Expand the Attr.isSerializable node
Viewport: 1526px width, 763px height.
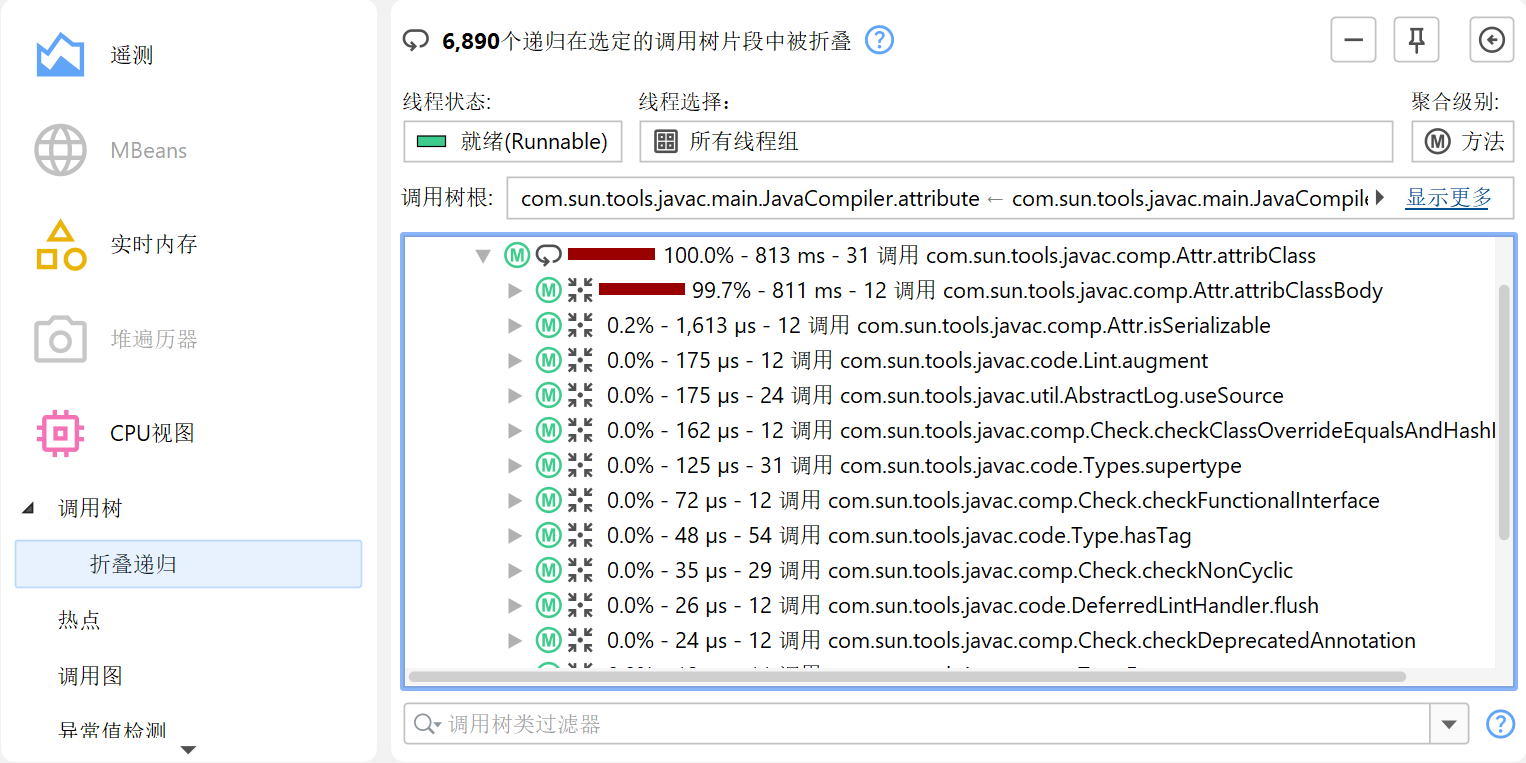coord(515,326)
